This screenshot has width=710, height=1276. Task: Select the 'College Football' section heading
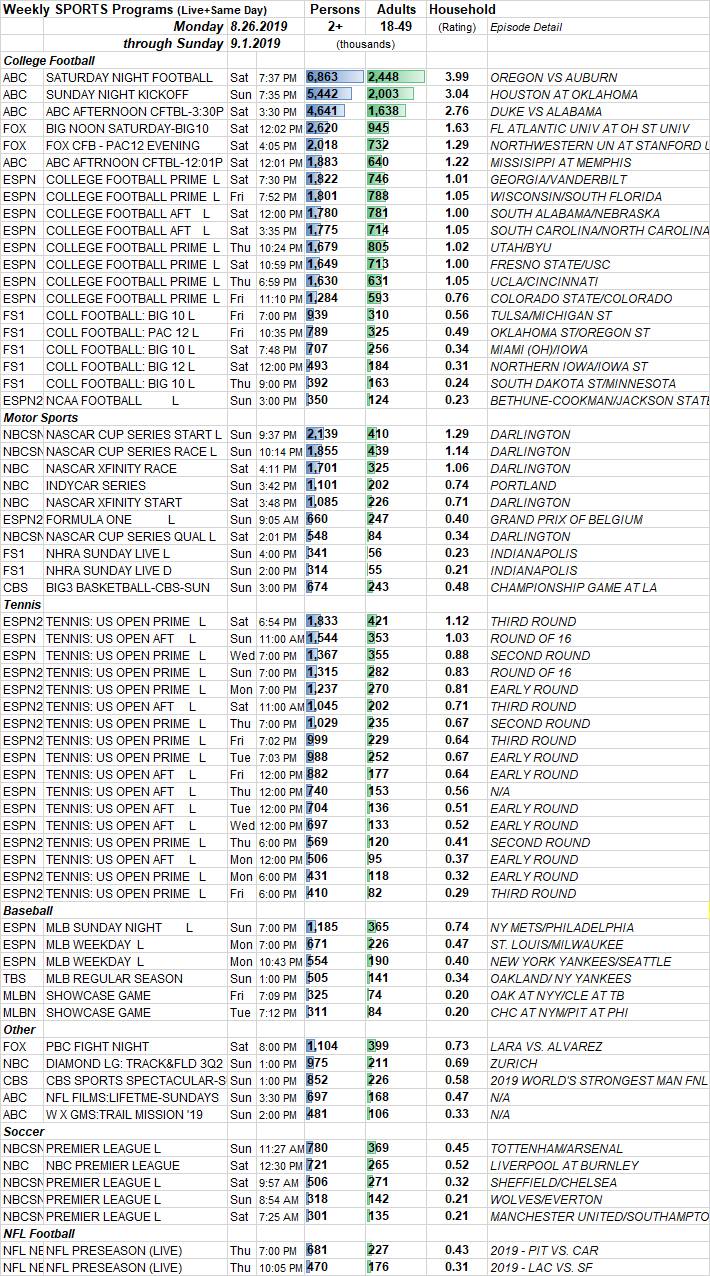50,60
